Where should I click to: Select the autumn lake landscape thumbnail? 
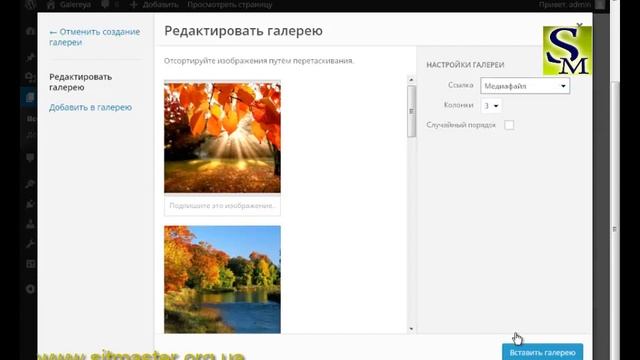click(222, 279)
